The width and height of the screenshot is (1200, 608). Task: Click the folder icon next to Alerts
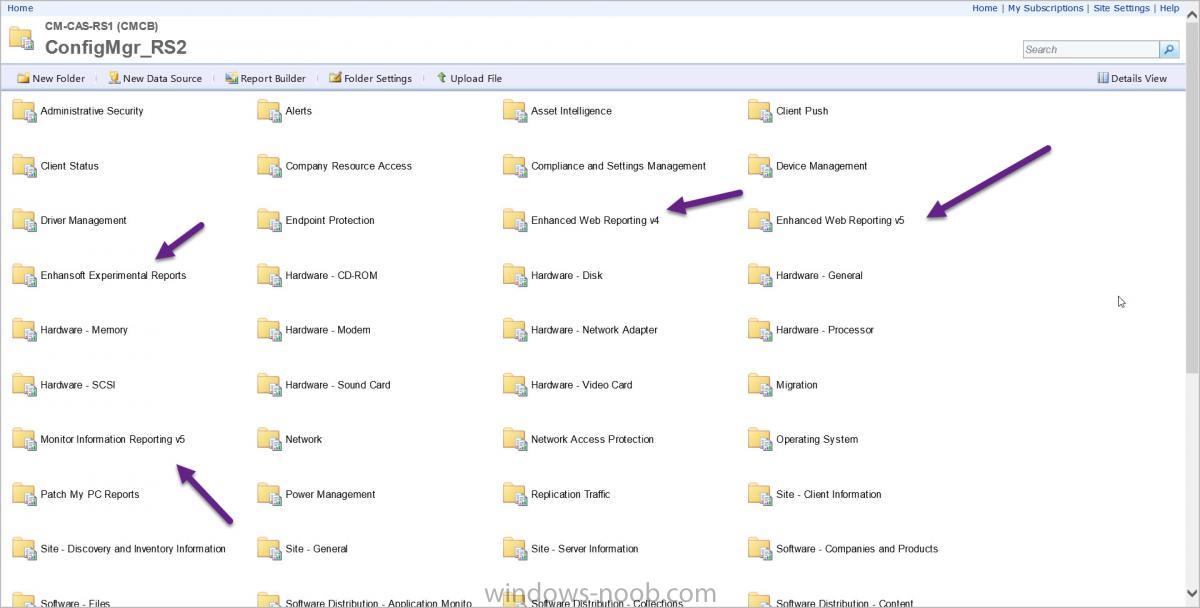coord(269,111)
